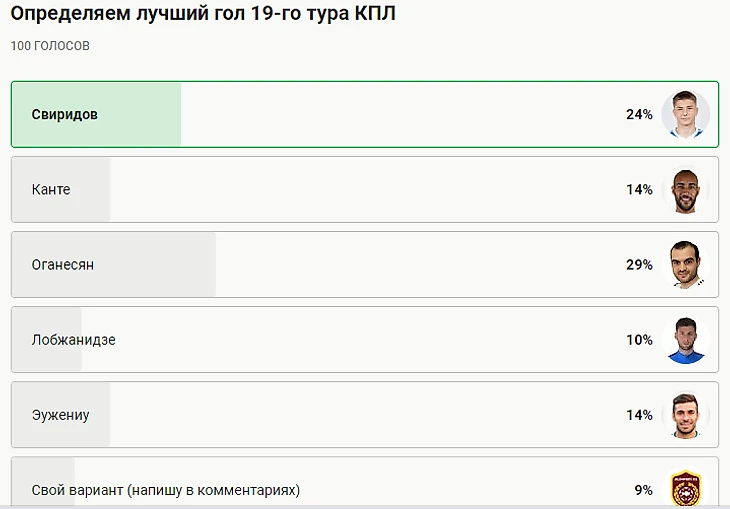
Task: Click the 10% result for Лобжанидзе
Action: [639, 340]
